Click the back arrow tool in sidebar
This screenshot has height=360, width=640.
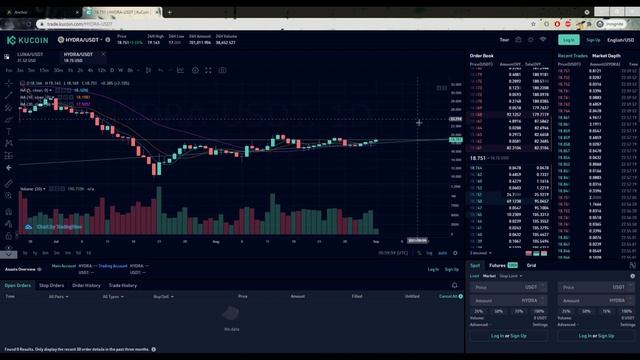point(9,168)
